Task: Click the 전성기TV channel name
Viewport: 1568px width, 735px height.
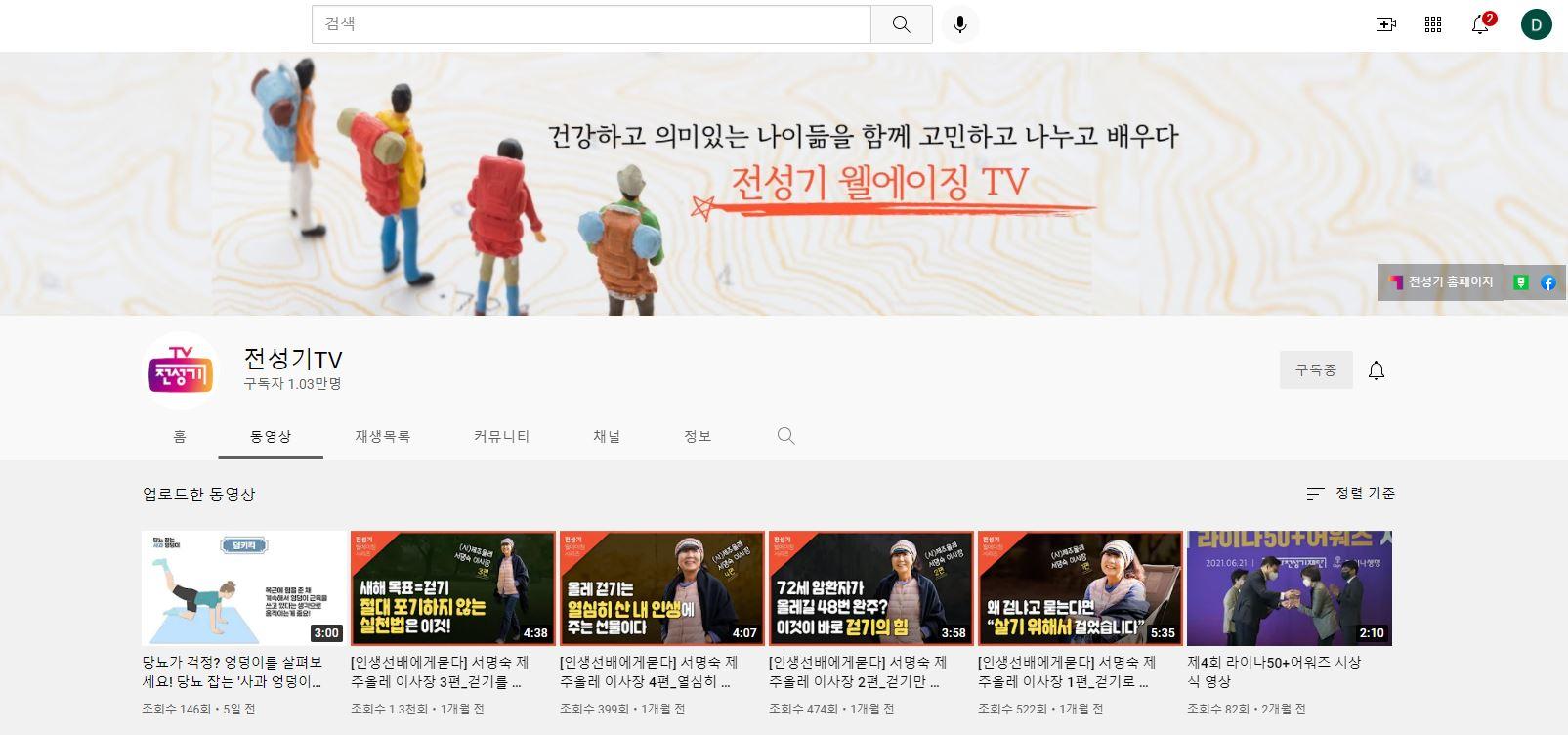Action: coord(293,359)
